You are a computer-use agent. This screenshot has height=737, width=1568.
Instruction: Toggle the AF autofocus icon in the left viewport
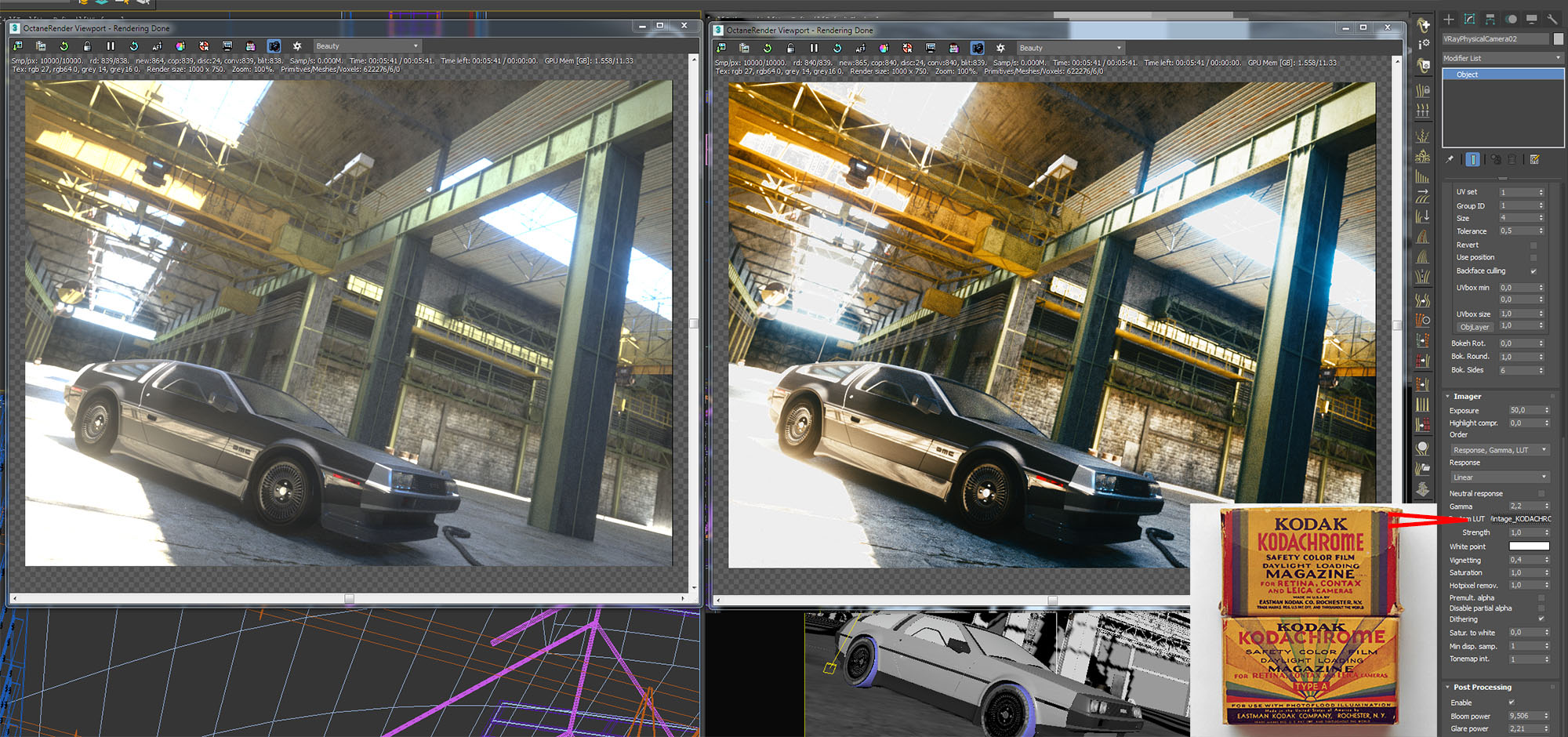click(157, 46)
